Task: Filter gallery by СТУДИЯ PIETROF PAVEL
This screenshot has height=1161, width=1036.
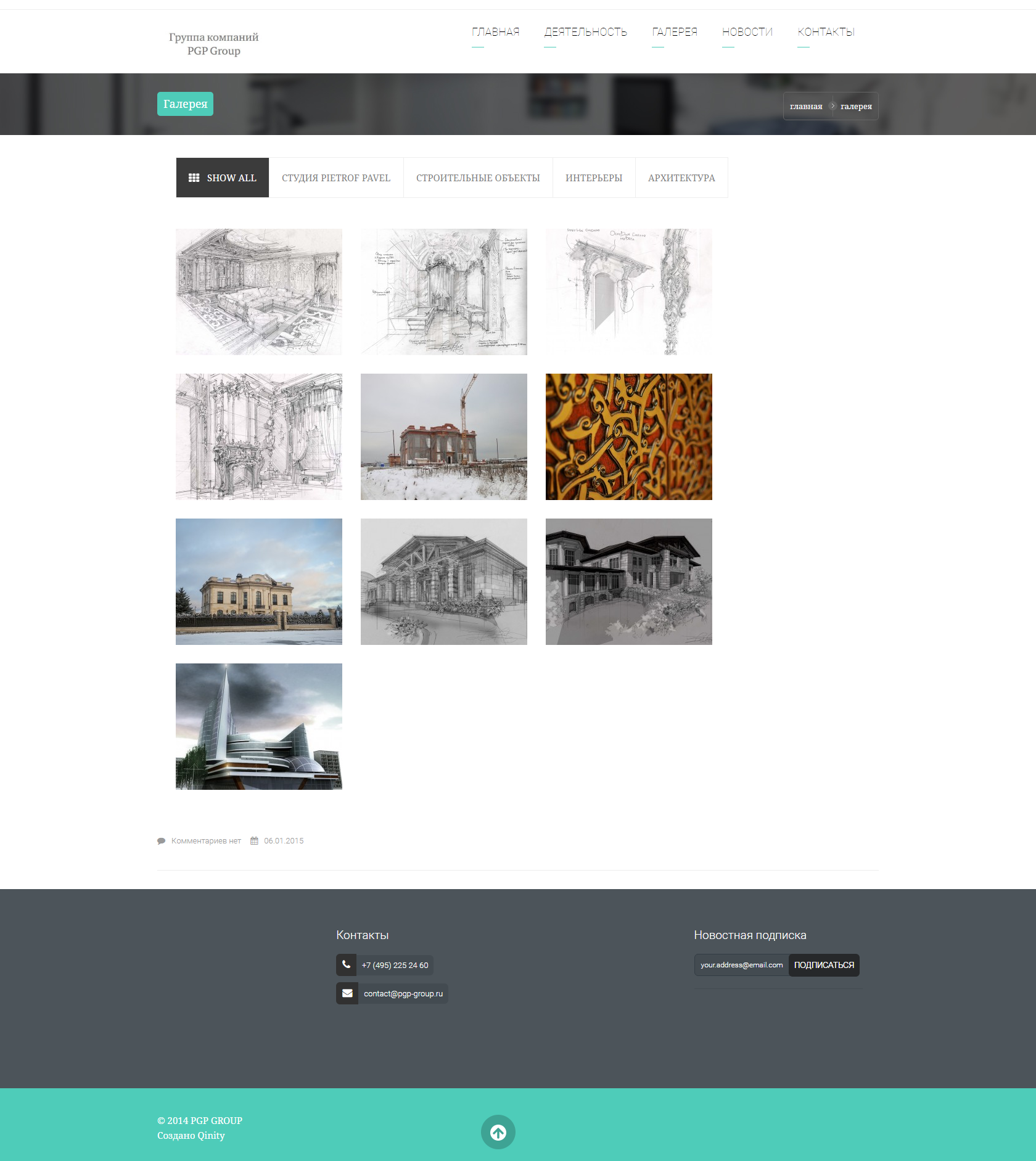Action: [x=336, y=178]
